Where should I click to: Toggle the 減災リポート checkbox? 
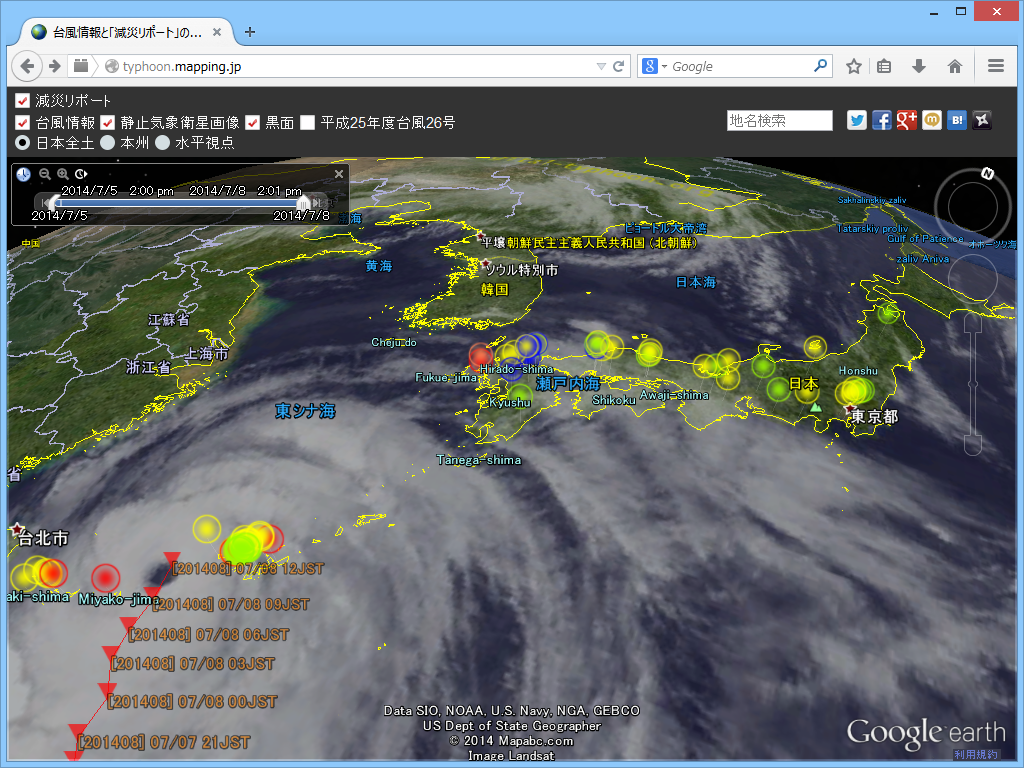coord(22,101)
